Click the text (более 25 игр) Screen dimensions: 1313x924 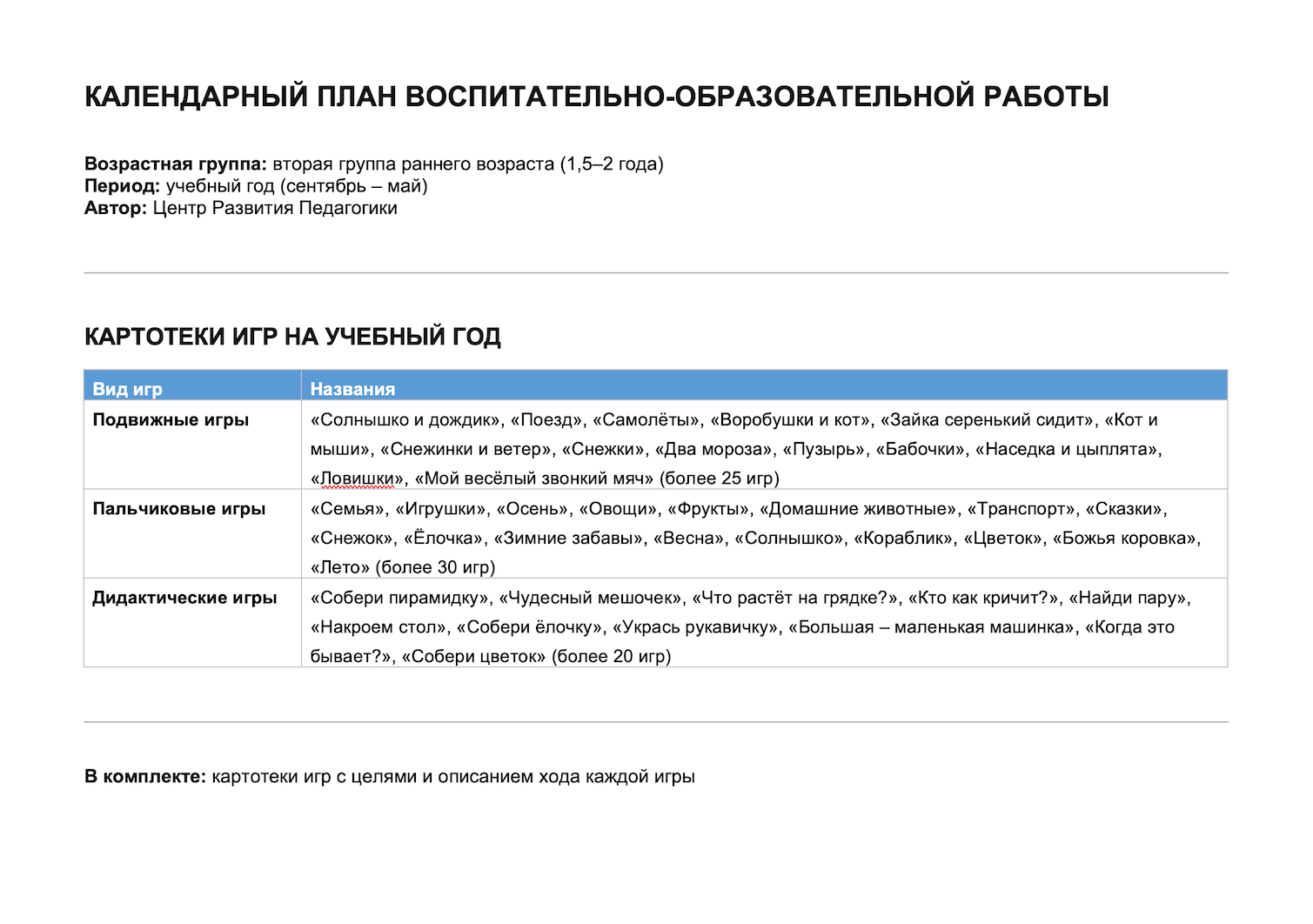720,479
